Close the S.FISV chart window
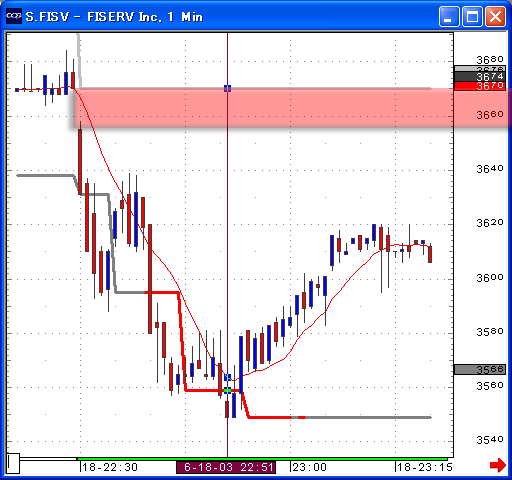Image resolution: width=512 pixels, height=480 pixels. (x=495, y=16)
